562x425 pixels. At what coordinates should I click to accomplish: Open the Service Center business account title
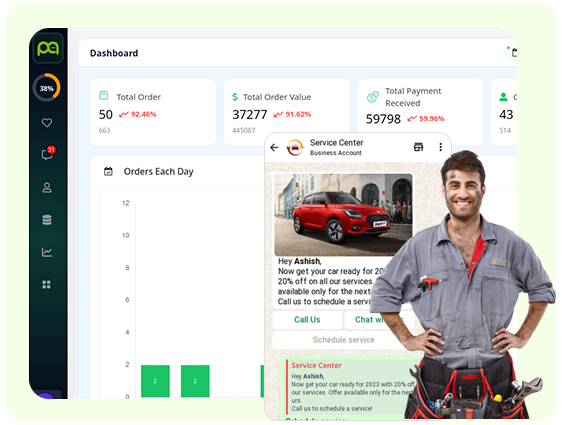[x=337, y=147]
